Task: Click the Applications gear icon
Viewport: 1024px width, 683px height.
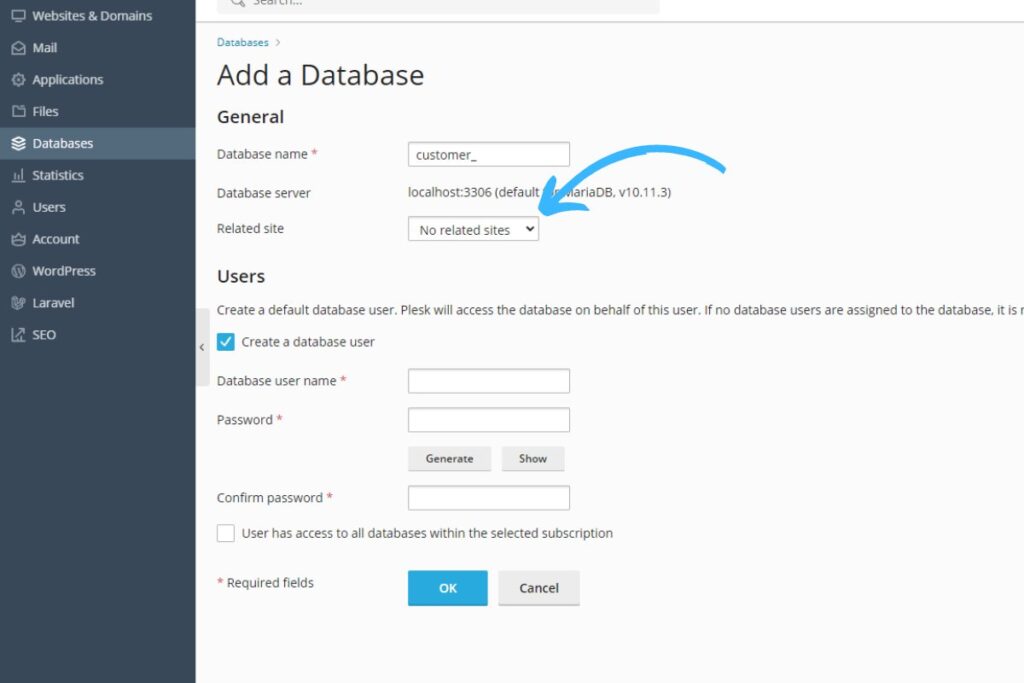Action: click(18, 80)
